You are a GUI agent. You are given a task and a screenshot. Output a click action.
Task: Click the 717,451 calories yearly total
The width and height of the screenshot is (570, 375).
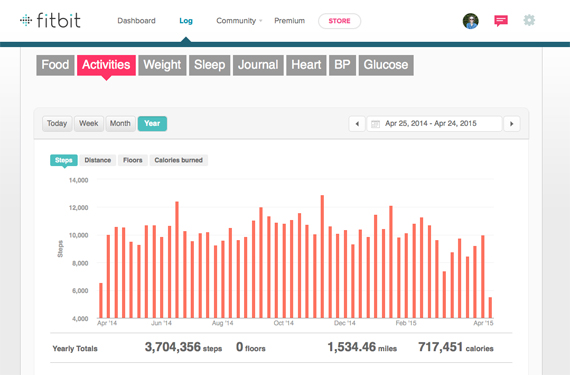[455, 347]
